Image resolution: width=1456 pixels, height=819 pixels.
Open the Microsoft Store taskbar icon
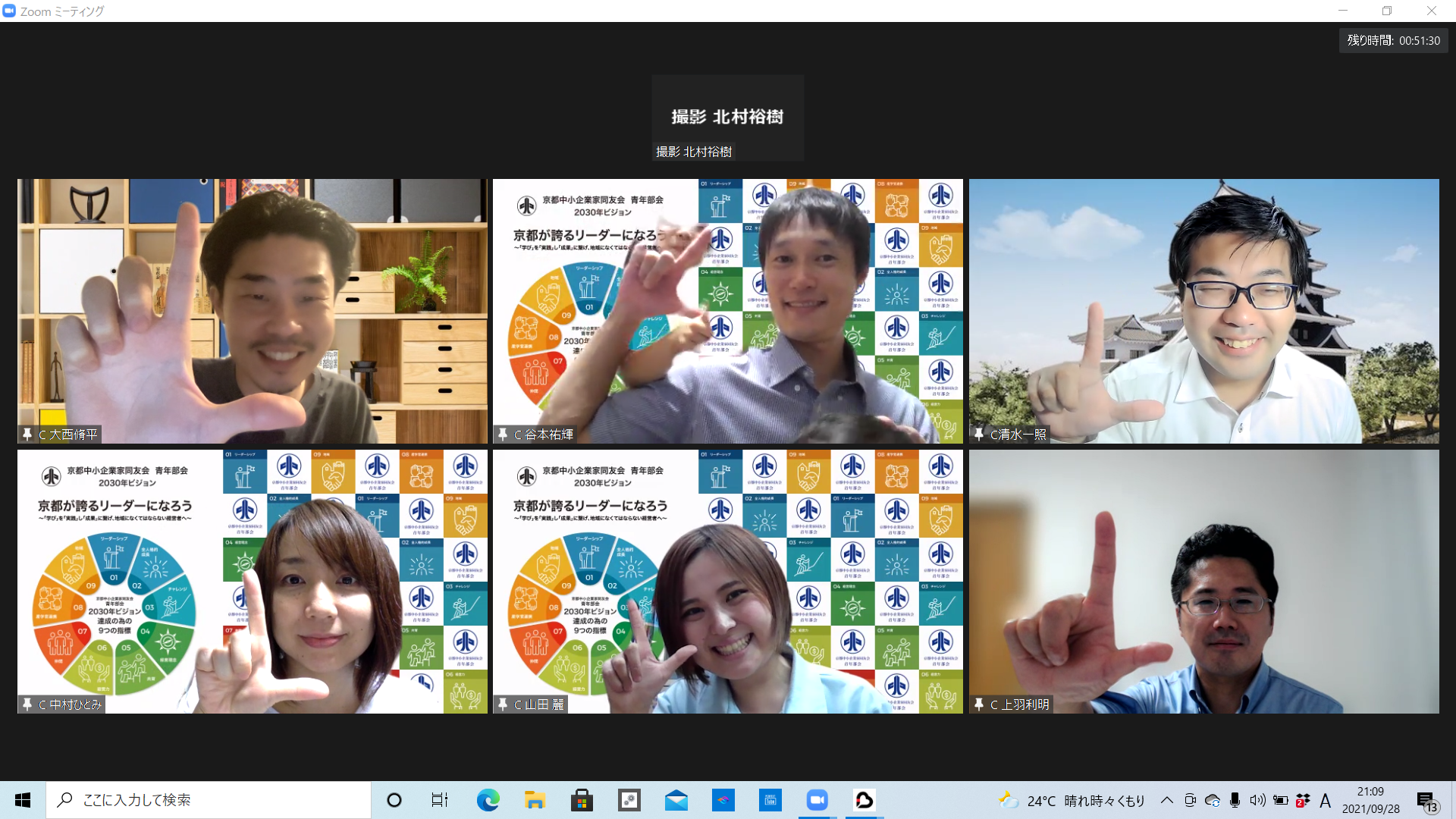click(582, 800)
